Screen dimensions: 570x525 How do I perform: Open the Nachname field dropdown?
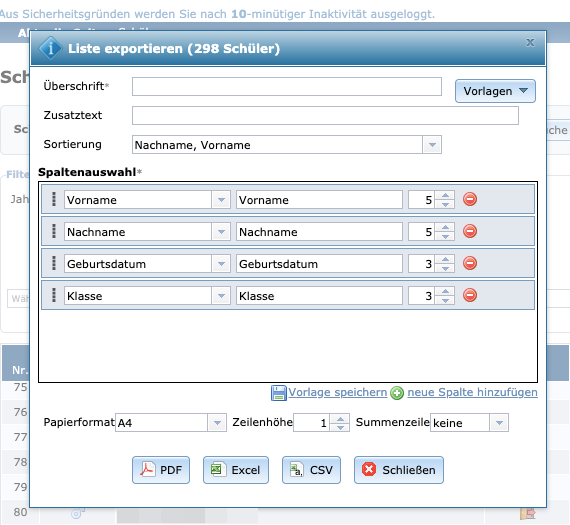point(221,232)
